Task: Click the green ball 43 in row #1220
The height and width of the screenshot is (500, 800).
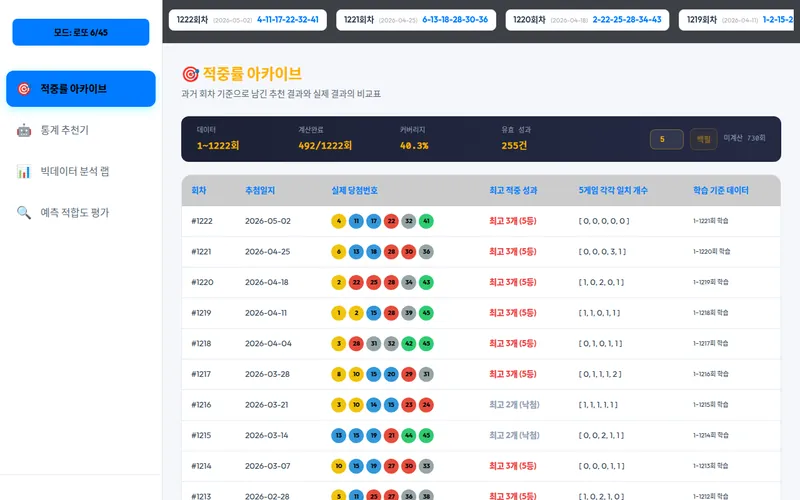Action: tap(426, 282)
